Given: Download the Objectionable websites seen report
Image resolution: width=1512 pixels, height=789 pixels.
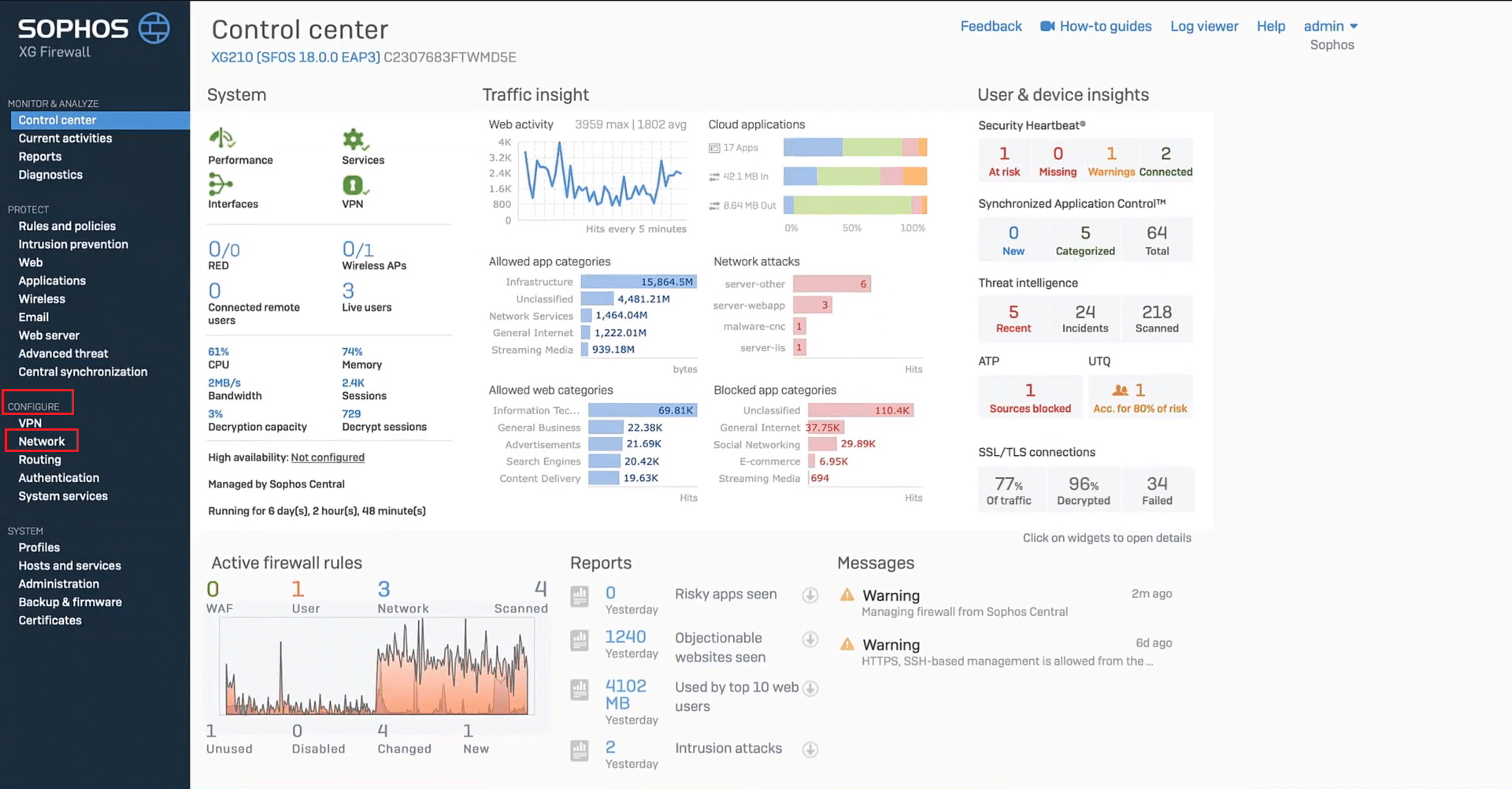Looking at the screenshot, I should [x=810, y=639].
